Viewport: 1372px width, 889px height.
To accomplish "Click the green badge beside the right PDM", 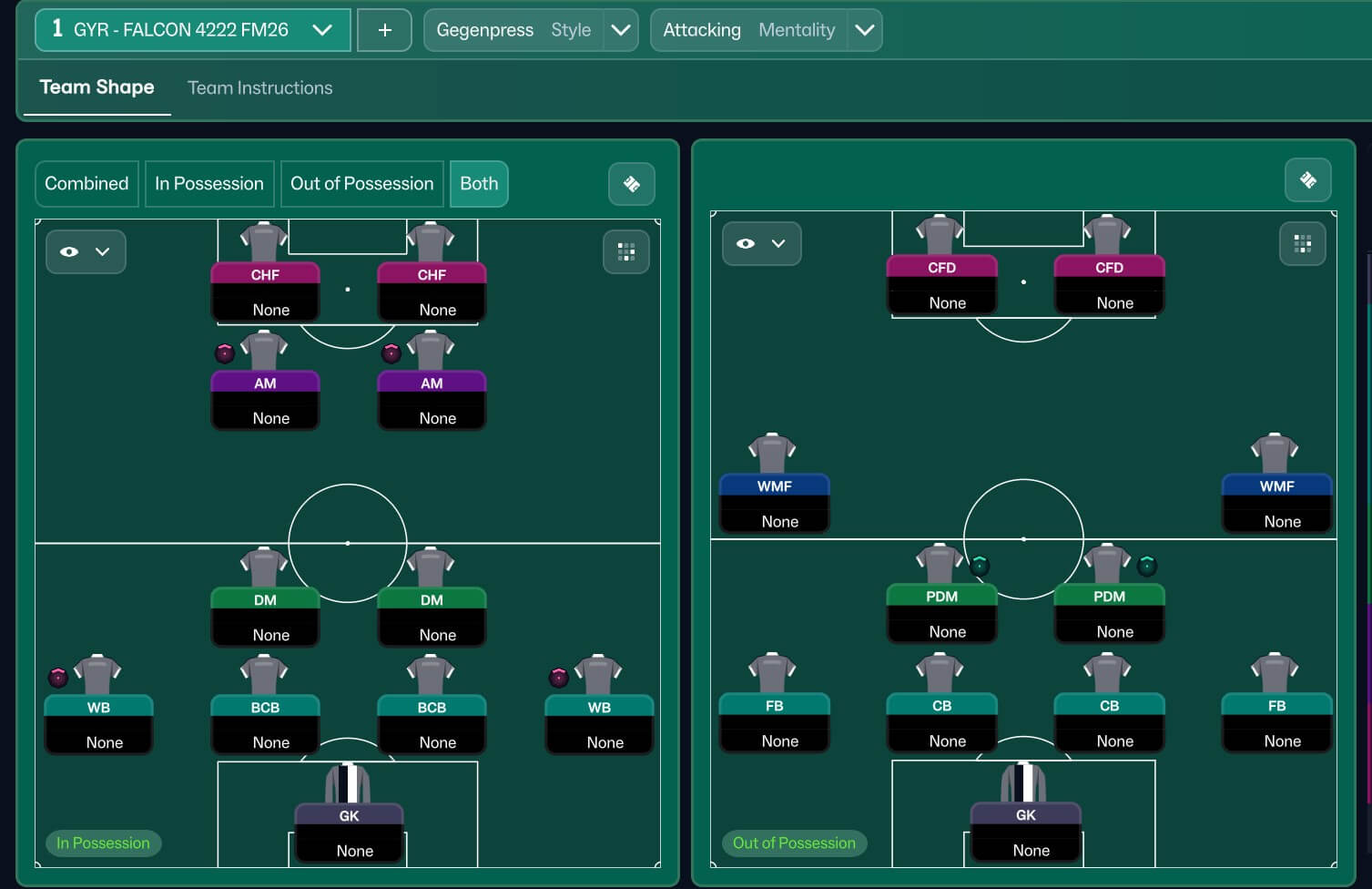I will coord(1147,567).
